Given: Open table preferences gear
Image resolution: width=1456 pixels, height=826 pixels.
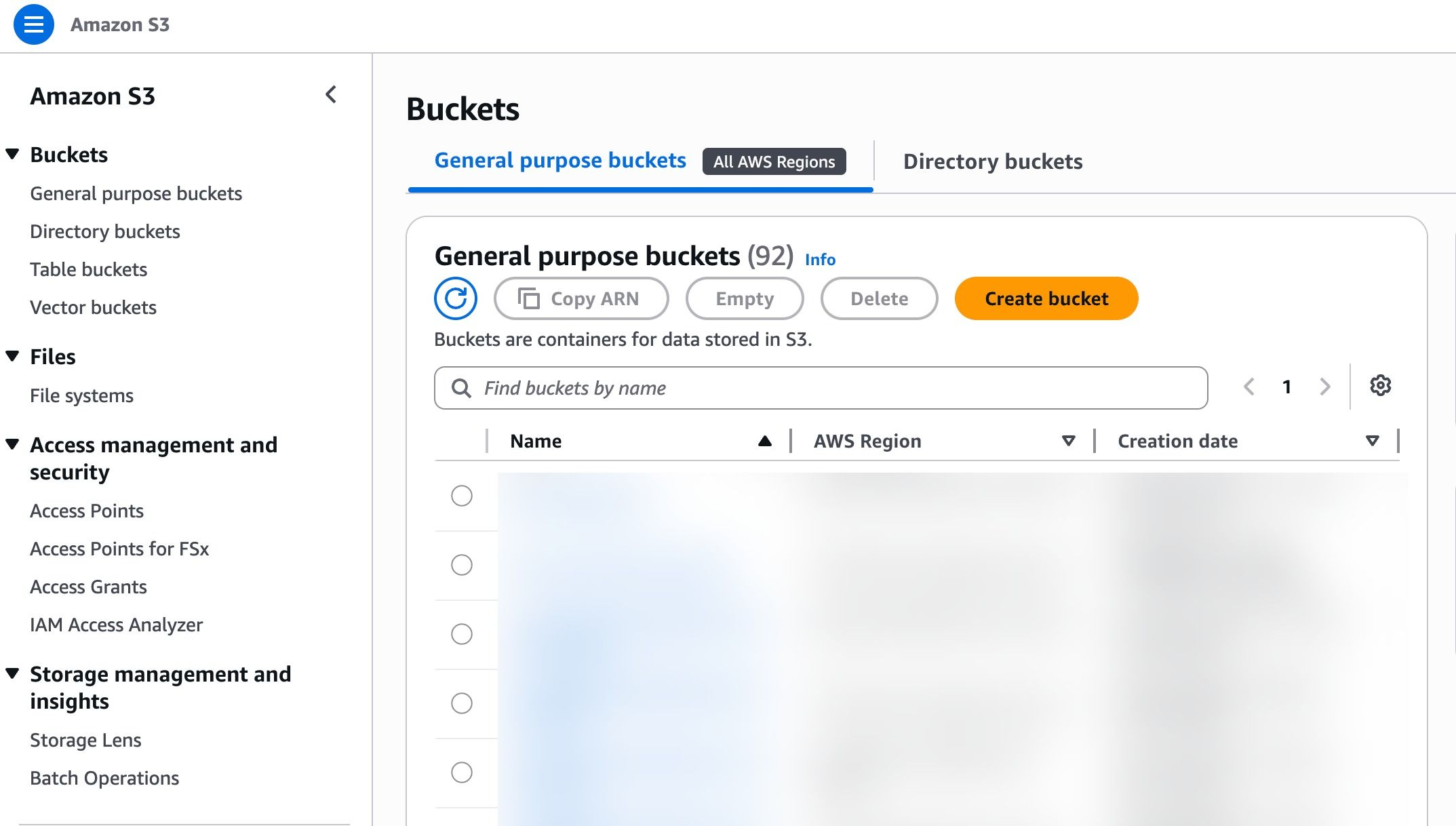Looking at the screenshot, I should 1381,386.
